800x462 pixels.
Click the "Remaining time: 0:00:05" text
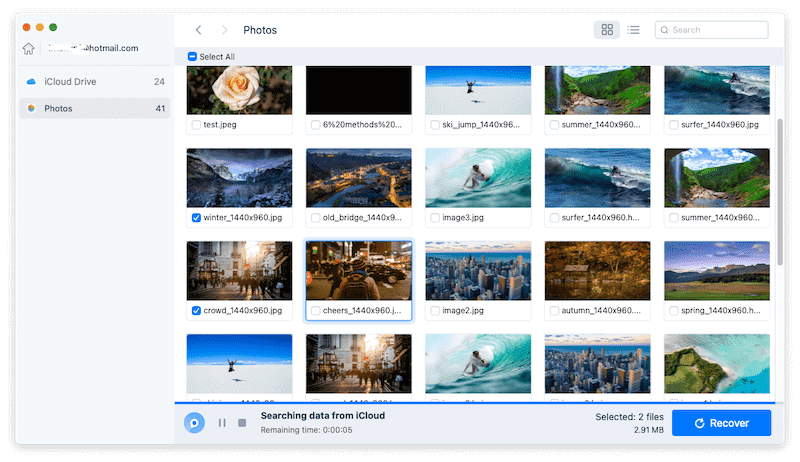tap(307, 430)
